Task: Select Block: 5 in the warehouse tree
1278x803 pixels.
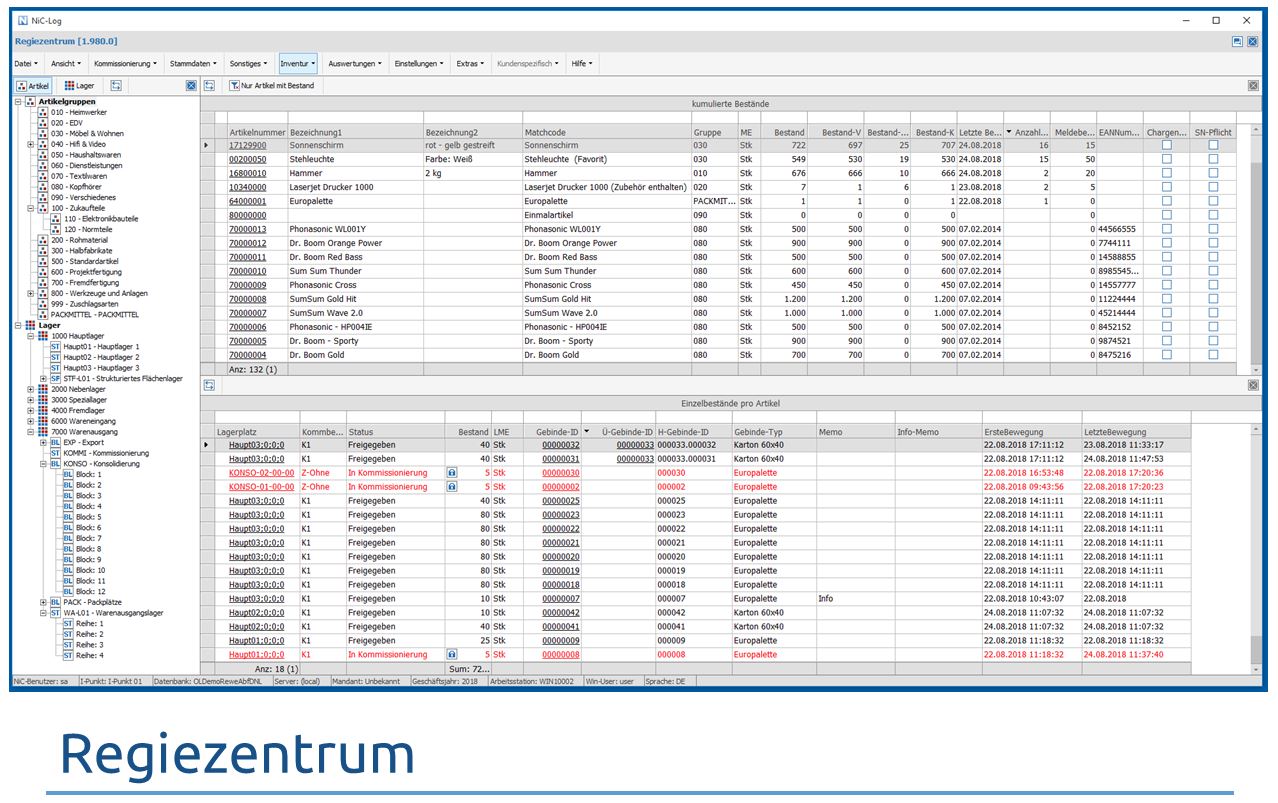Action: [88, 517]
